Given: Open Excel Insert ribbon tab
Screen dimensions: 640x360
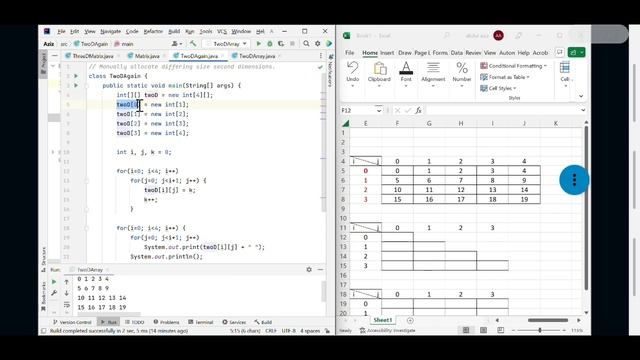Looking at the screenshot, I should 387,53.
